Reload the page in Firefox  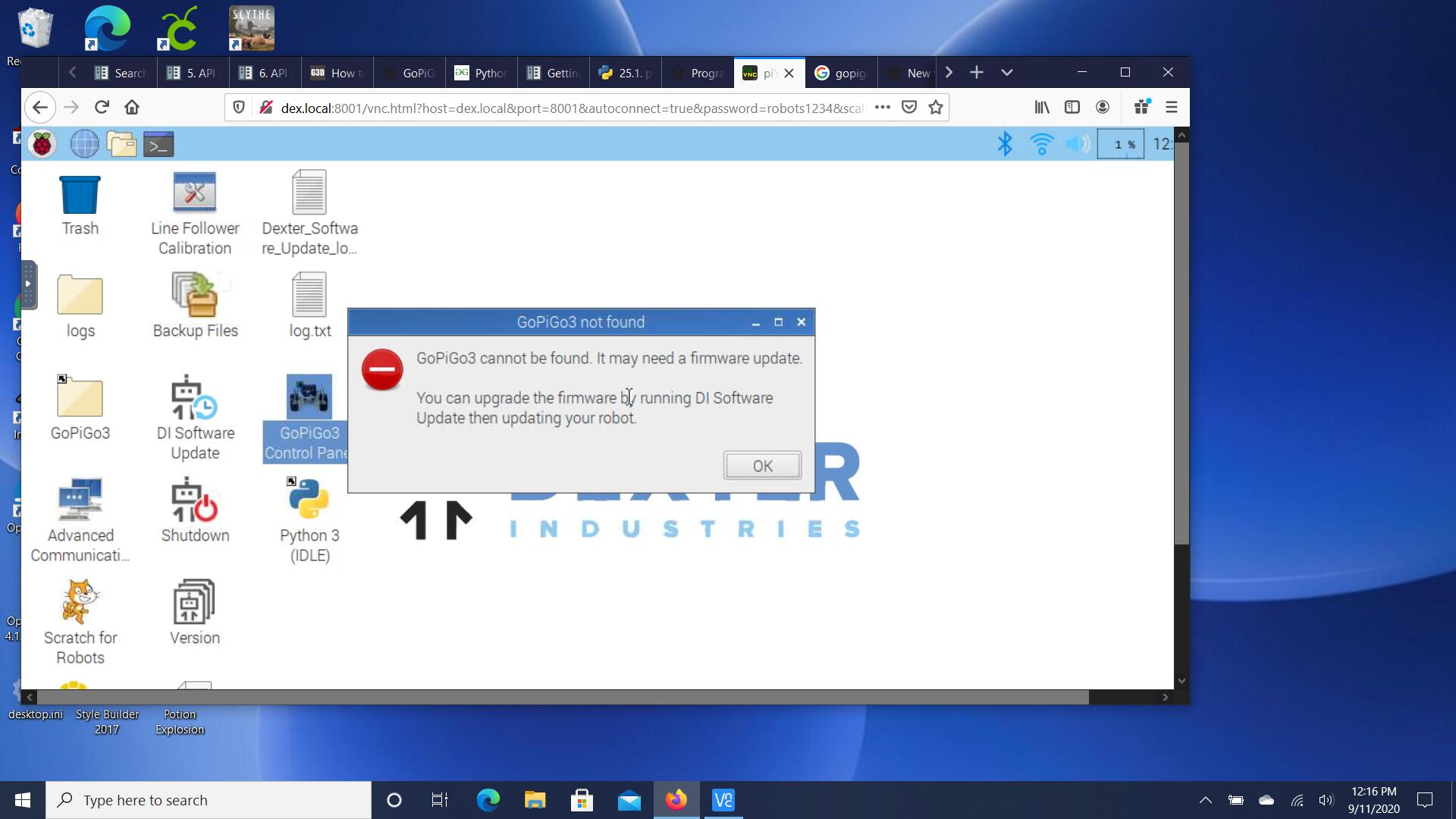pos(102,108)
